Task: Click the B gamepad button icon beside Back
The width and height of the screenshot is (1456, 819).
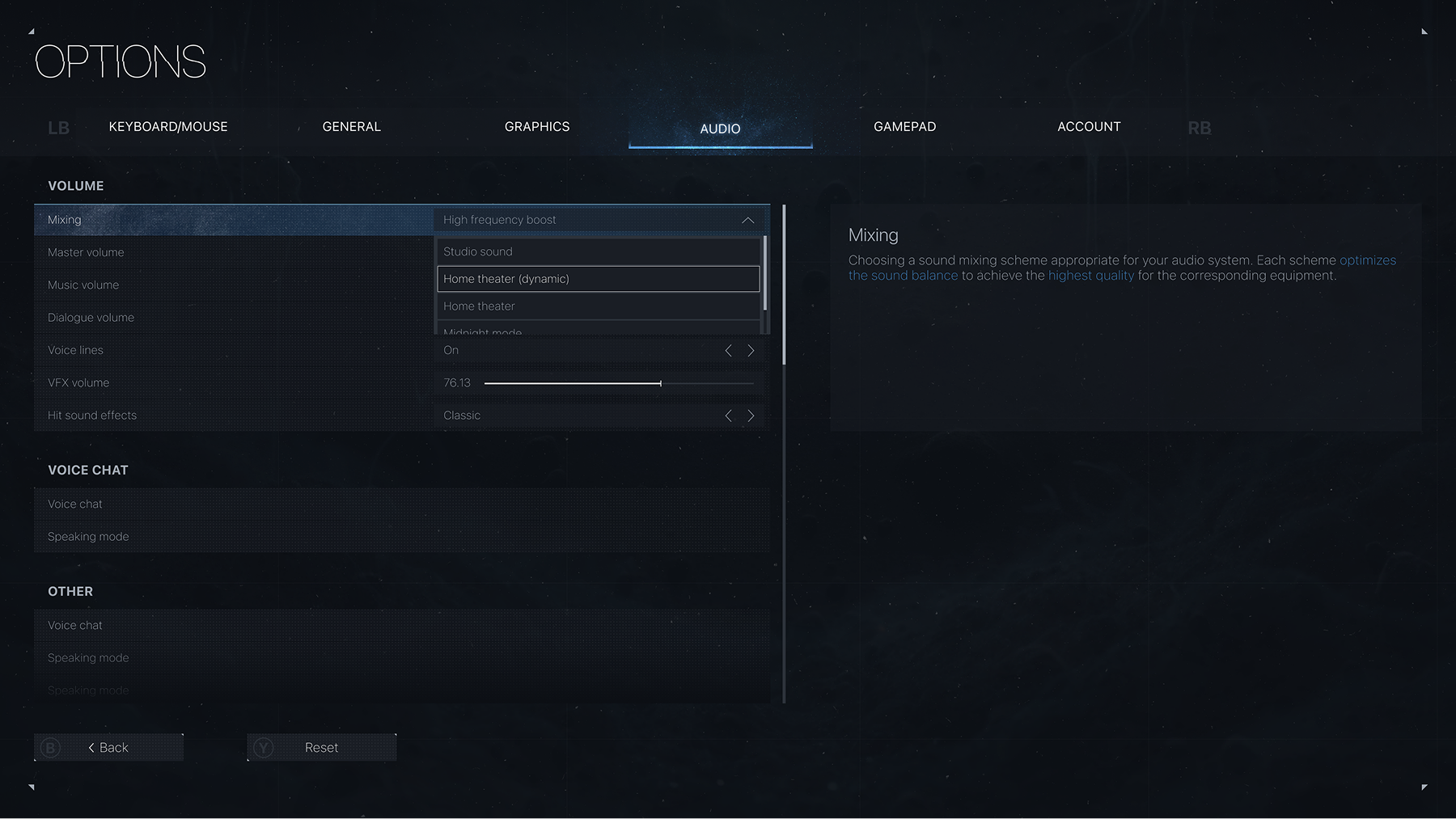Action: coord(50,747)
